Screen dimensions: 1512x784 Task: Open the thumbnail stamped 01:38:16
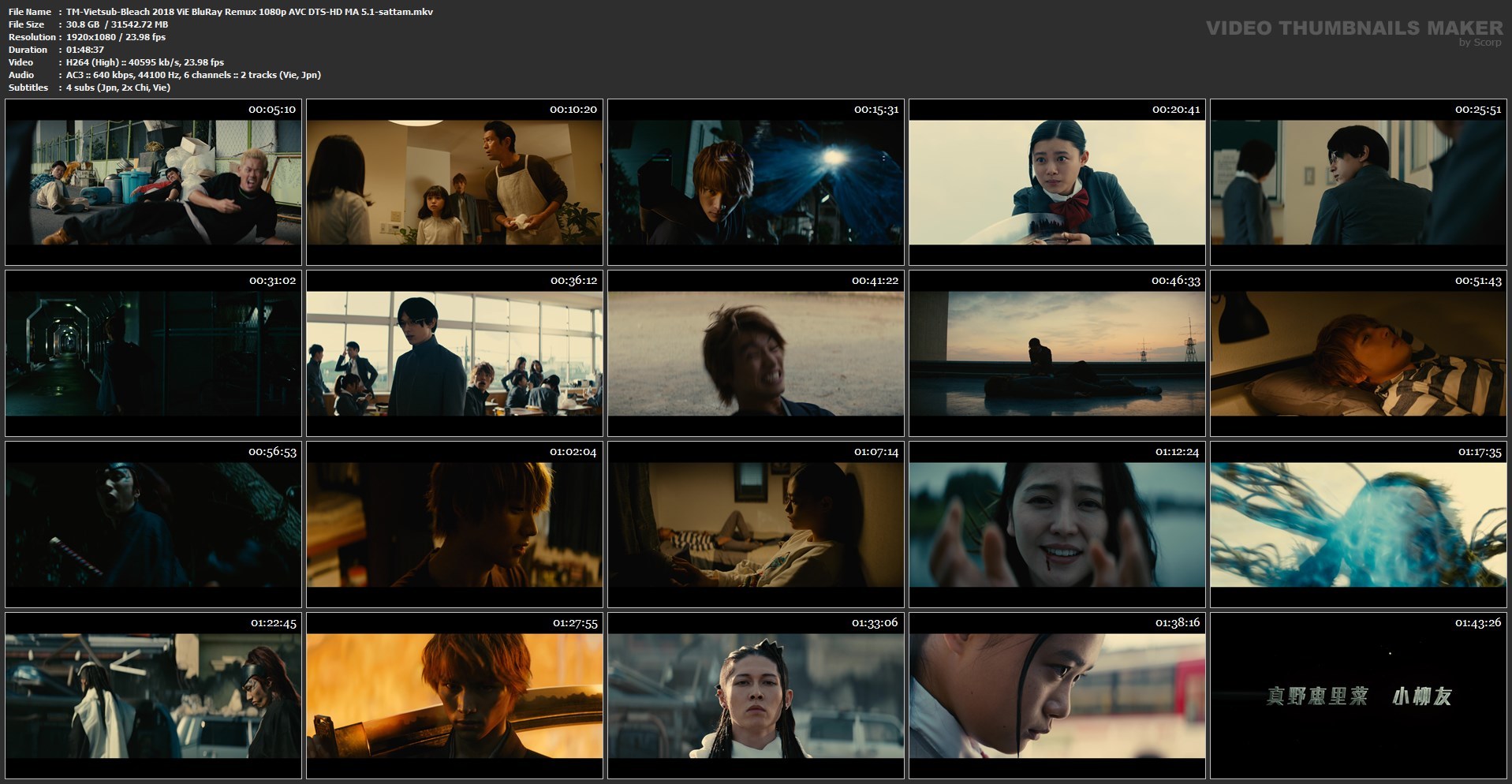1057,696
